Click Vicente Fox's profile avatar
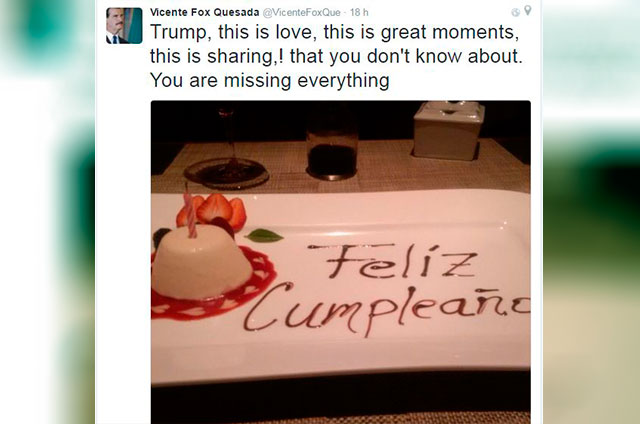This screenshot has width=640, height=424. tap(124, 25)
